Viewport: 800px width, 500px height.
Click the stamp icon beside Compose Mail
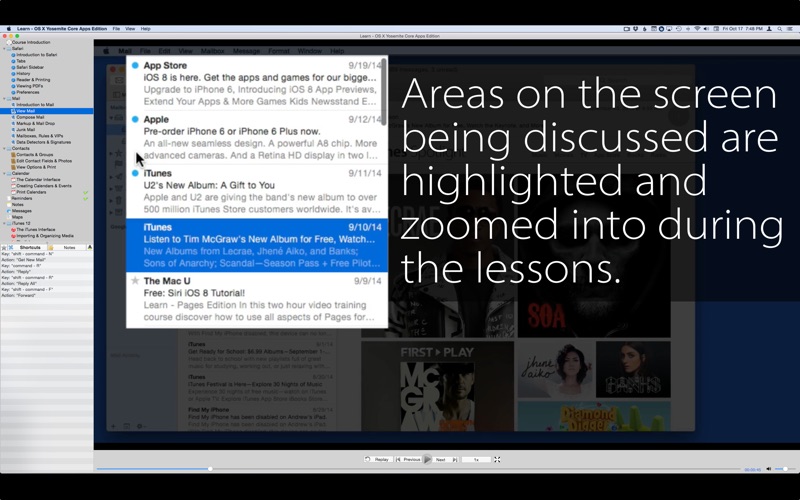(x=13, y=117)
